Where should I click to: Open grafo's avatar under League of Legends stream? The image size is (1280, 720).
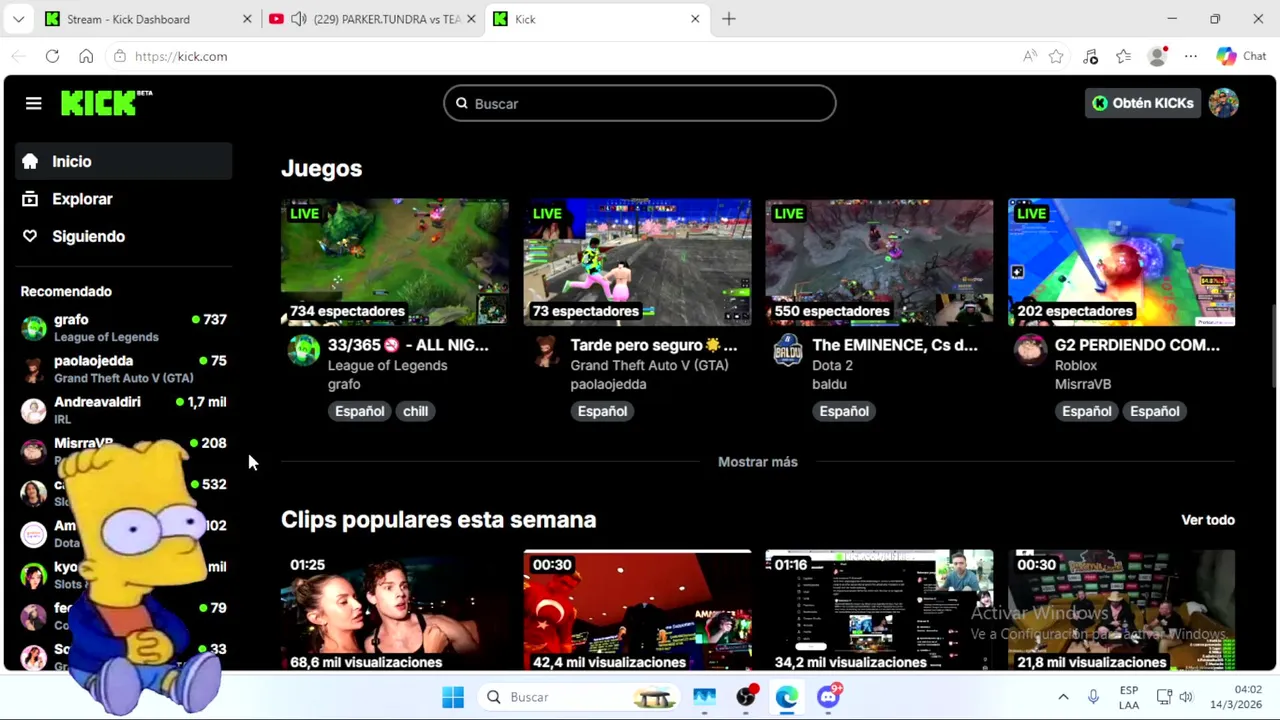coord(304,351)
